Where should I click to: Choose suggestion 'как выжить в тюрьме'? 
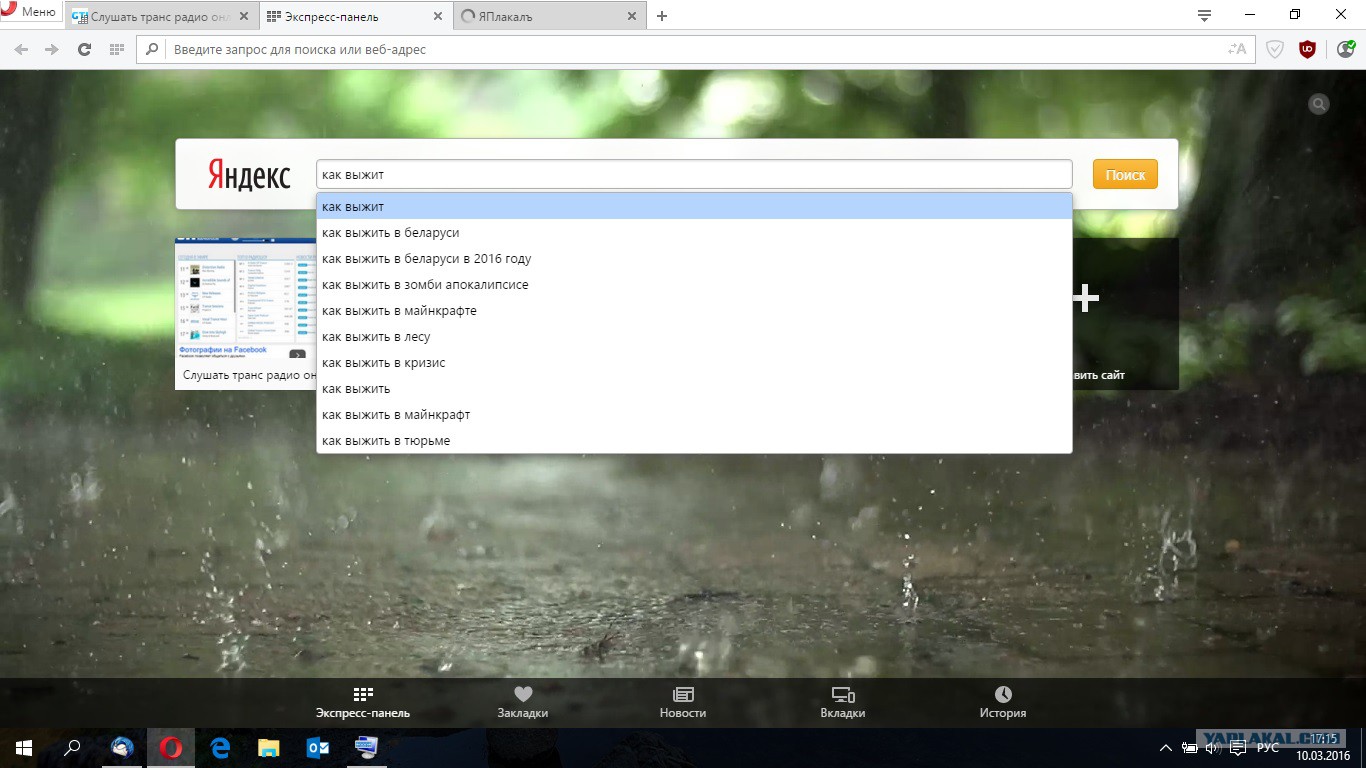pos(694,440)
